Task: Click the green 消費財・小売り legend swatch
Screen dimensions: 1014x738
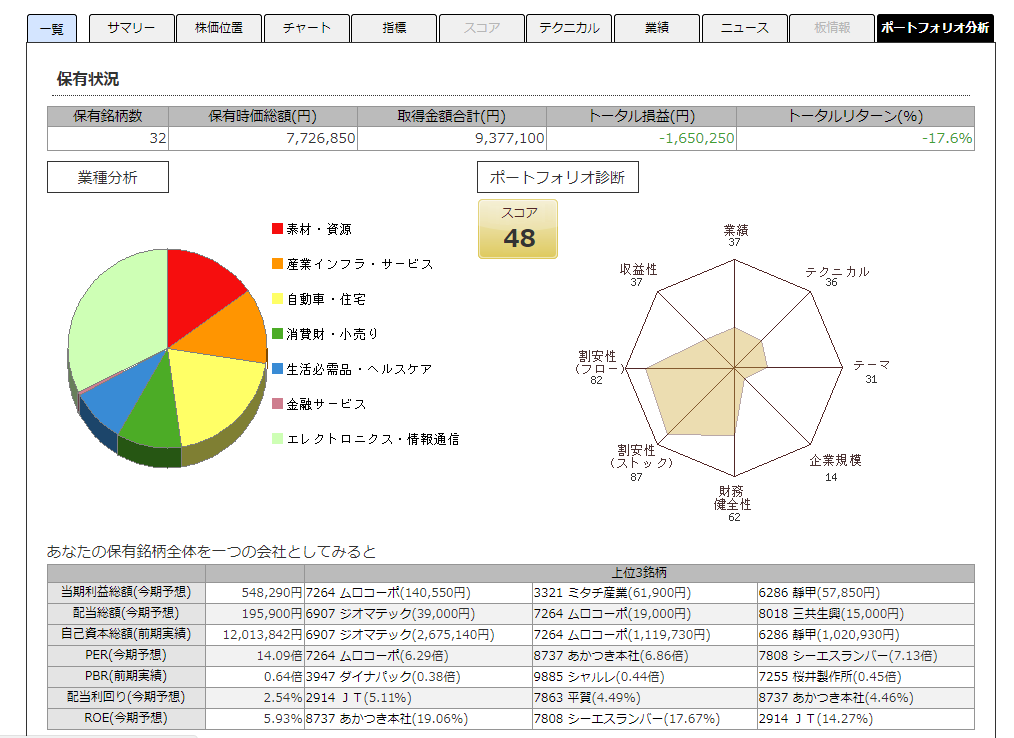Action: (x=277, y=333)
